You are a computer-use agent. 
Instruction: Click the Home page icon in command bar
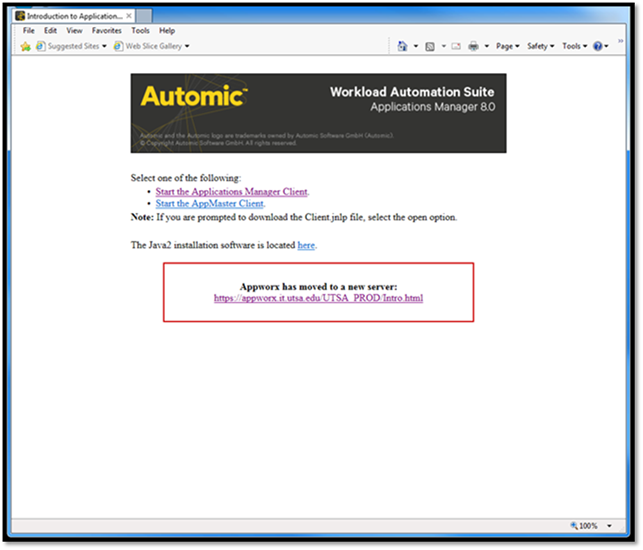402,46
